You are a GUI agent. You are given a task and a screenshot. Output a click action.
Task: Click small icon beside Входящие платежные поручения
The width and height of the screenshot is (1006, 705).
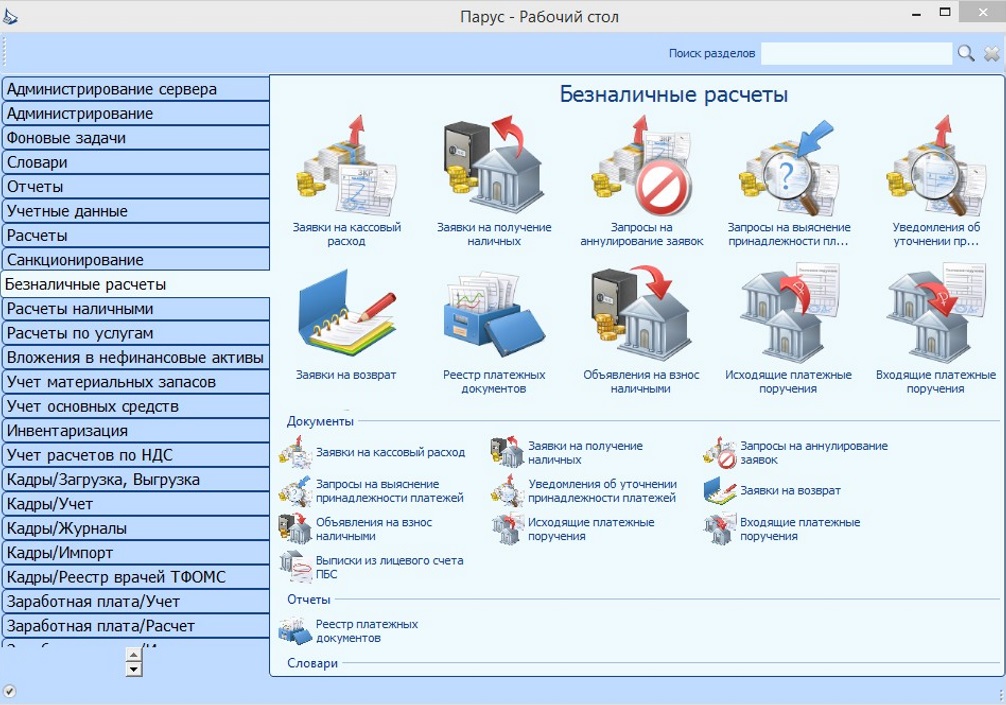[x=719, y=529]
